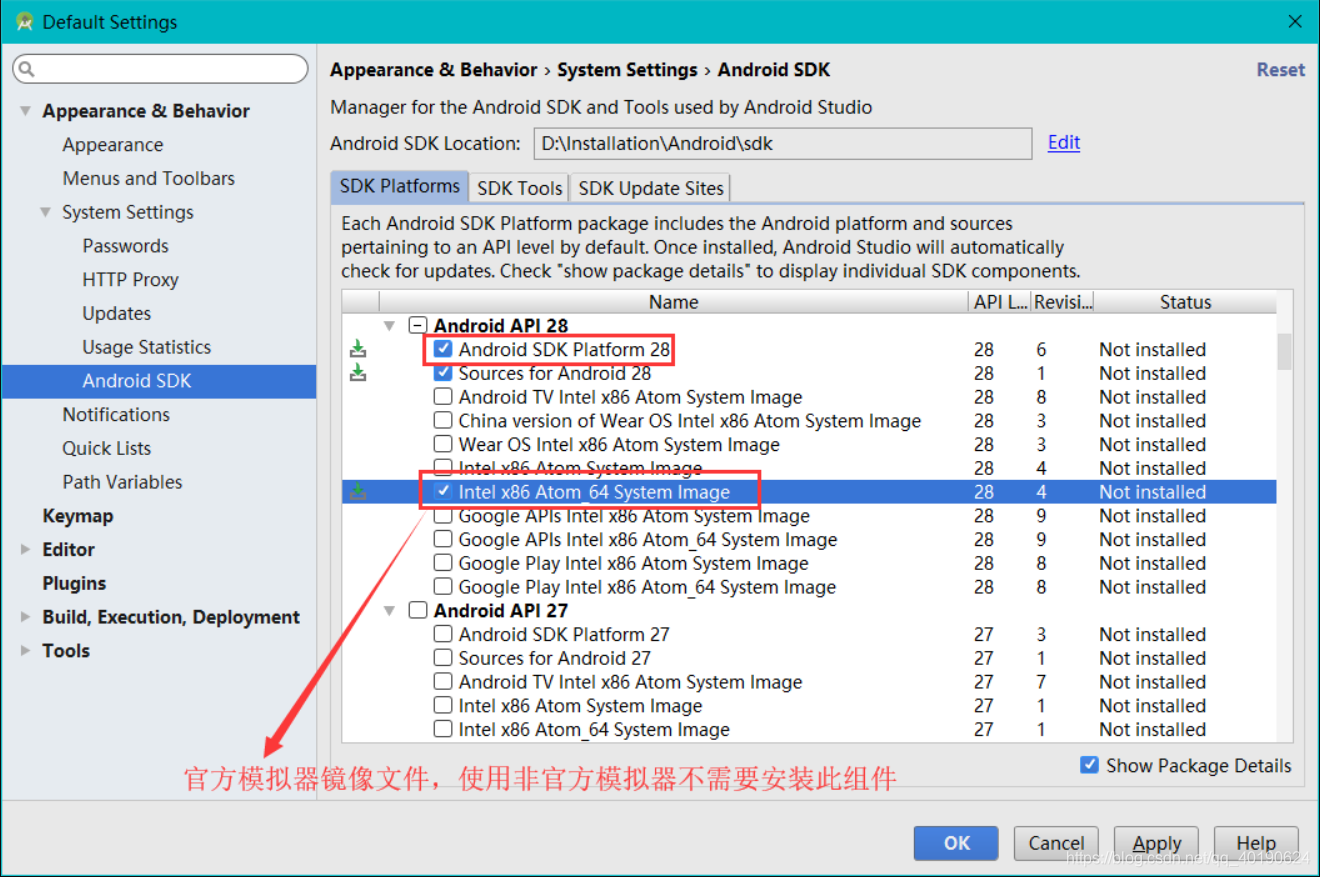Screen dimensions: 1320x877
Task: Click the Android Studio icon in title bar
Action: coord(25,22)
